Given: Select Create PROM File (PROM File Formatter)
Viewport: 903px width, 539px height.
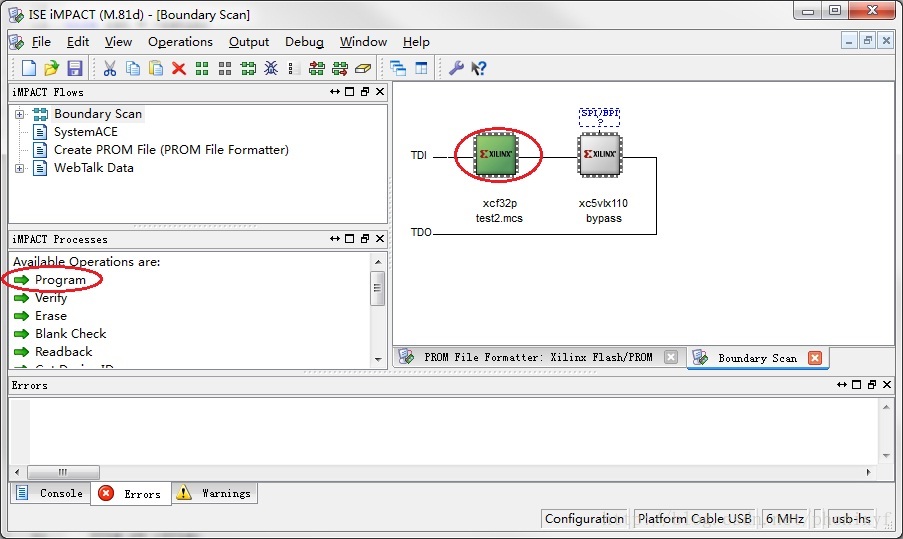Looking at the screenshot, I should pos(171,150).
